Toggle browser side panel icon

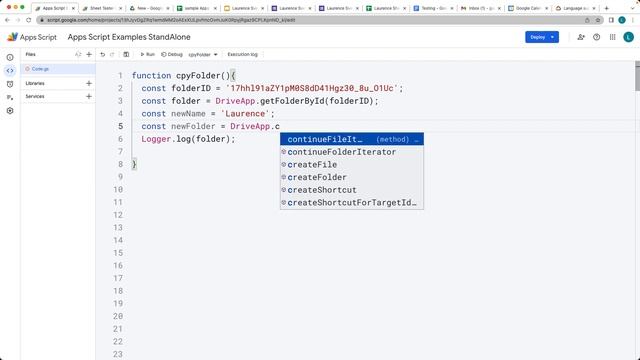(611, 20)
